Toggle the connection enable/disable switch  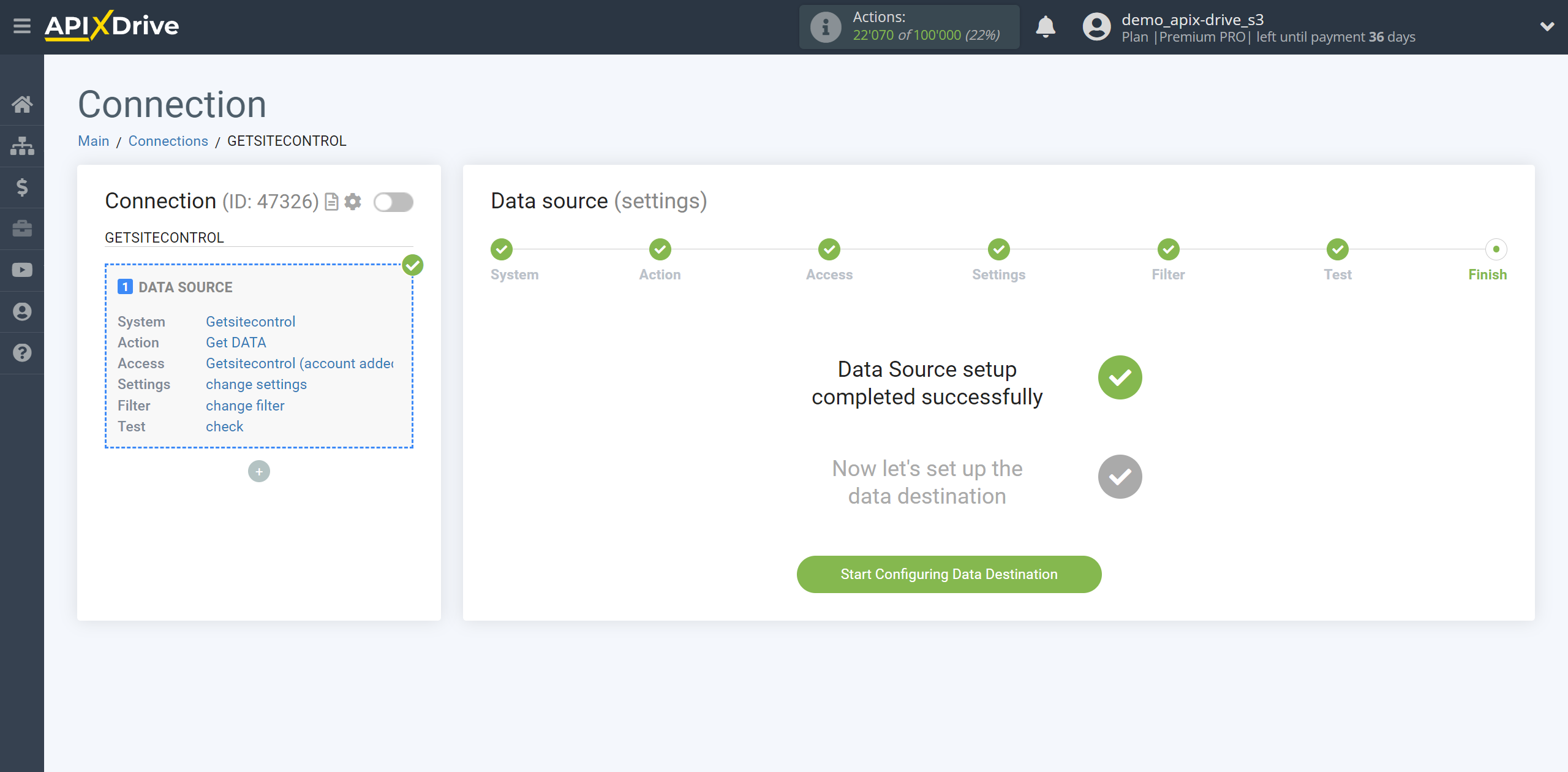394,202
